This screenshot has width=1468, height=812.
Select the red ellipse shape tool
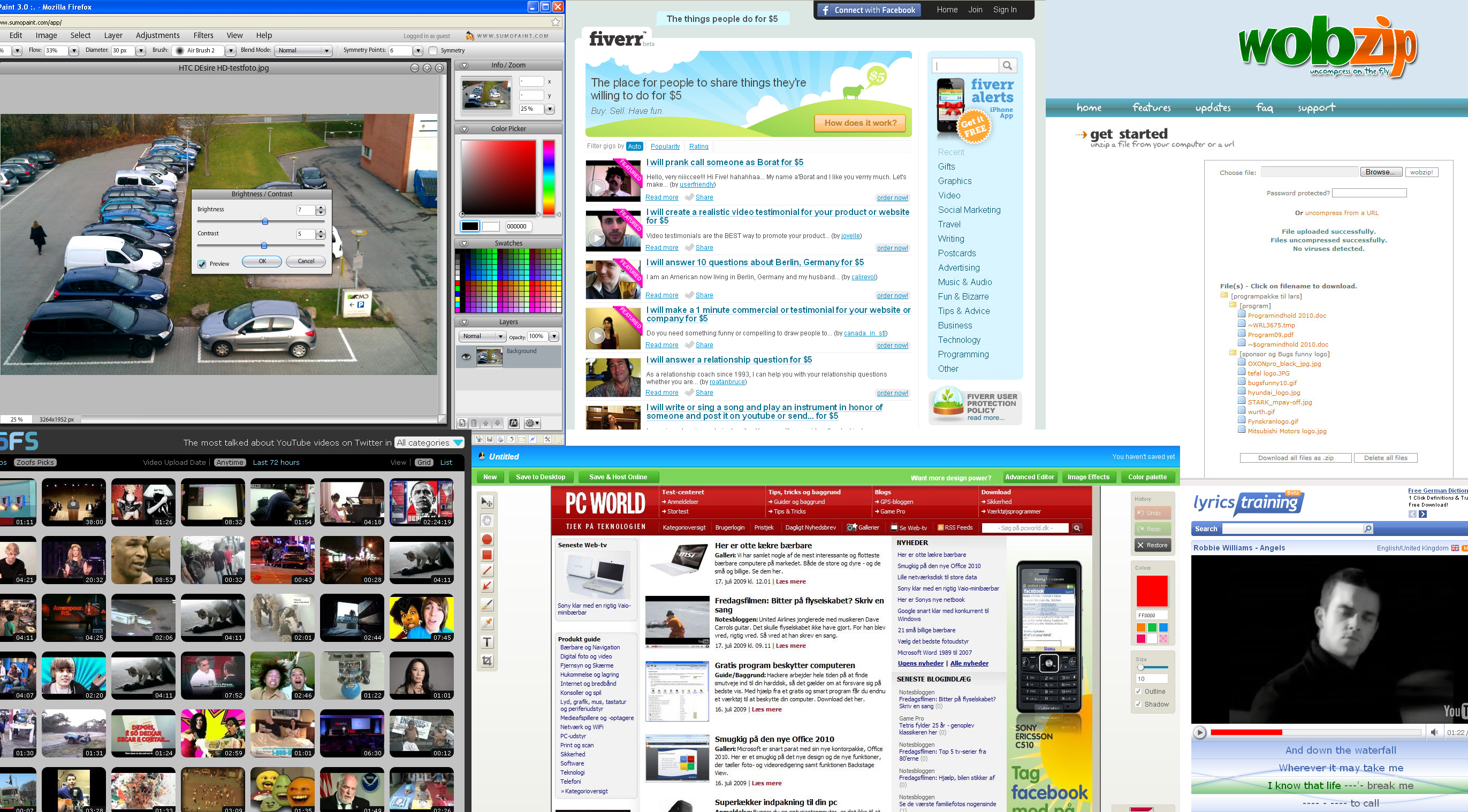pyautogui.click(x=486, y=539)
